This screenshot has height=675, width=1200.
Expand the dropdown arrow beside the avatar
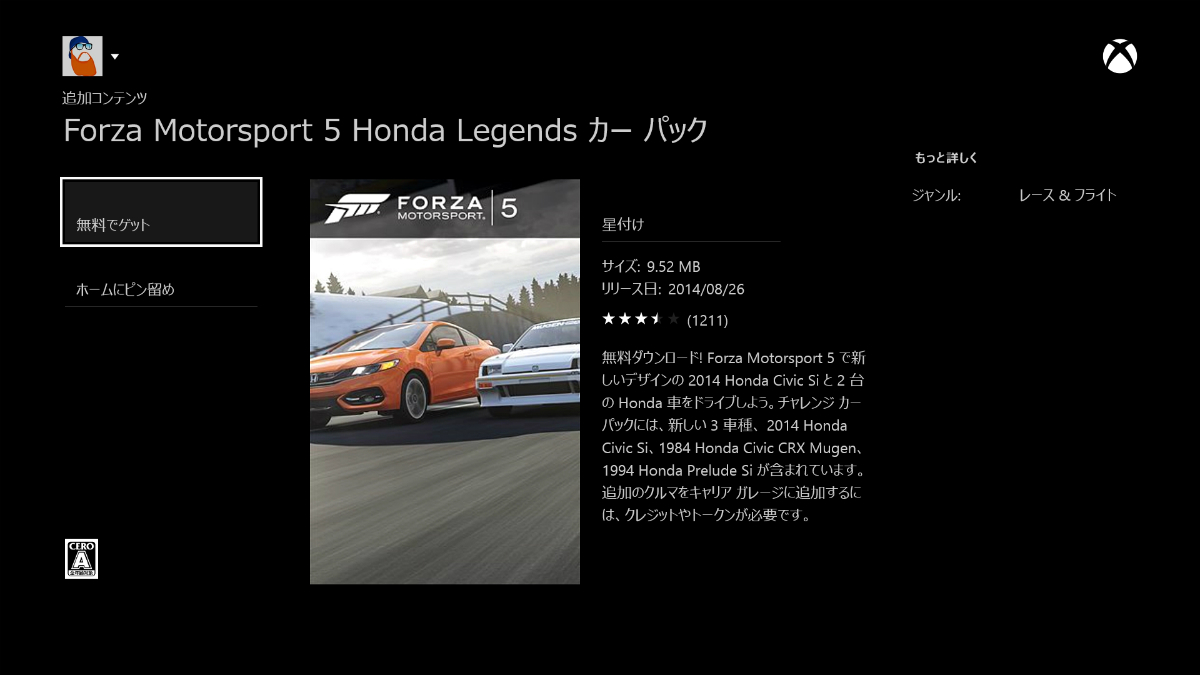point(115,57)
